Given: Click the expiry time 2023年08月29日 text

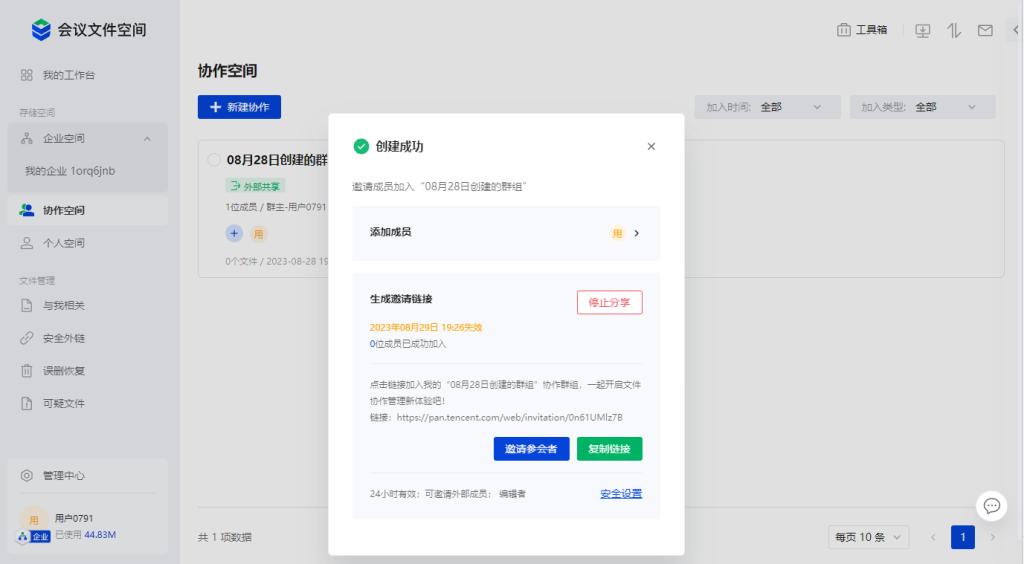Looking at the screenshot, I should tap(426, 327).
